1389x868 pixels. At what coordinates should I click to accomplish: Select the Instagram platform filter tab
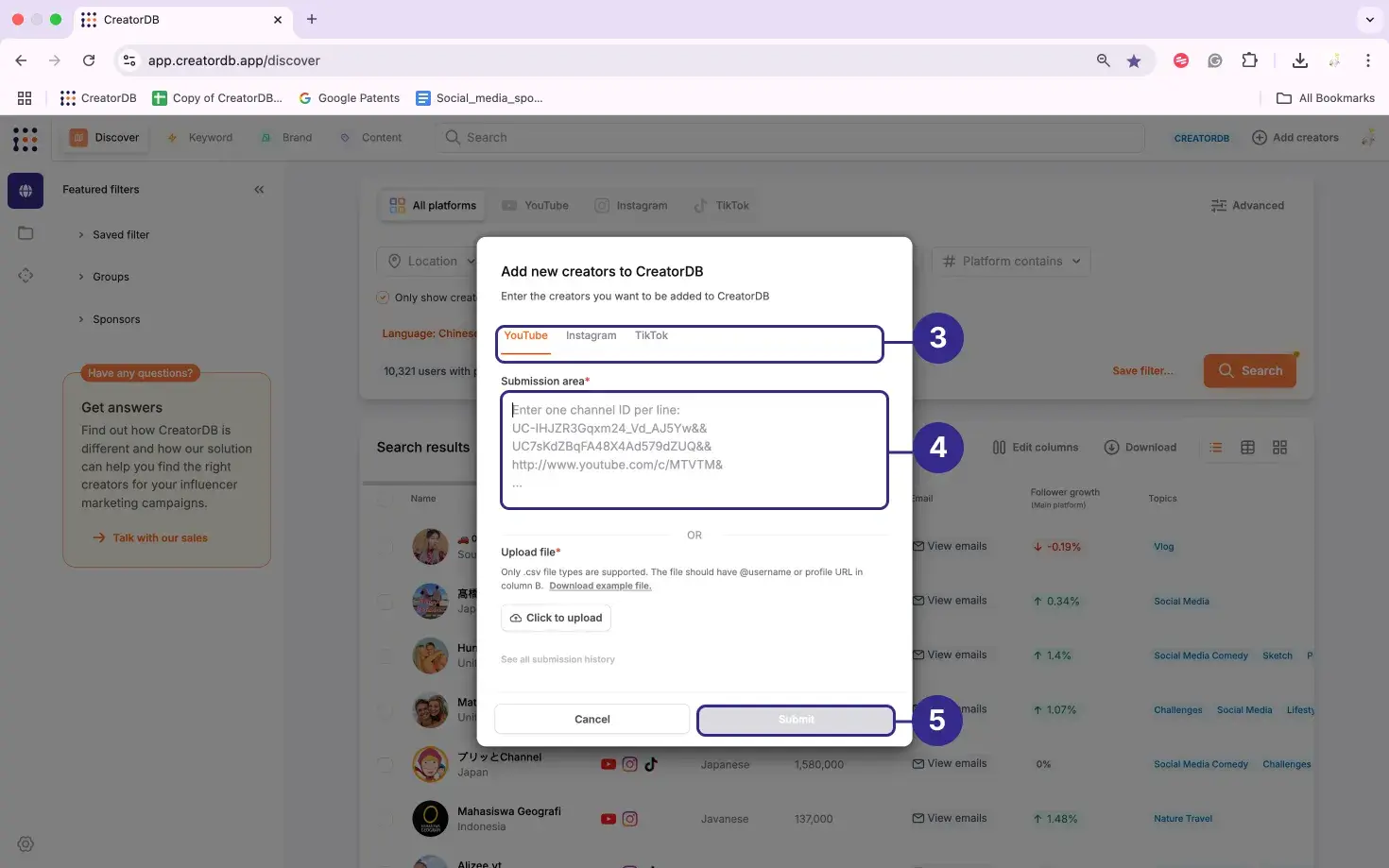tap(631, 206)
